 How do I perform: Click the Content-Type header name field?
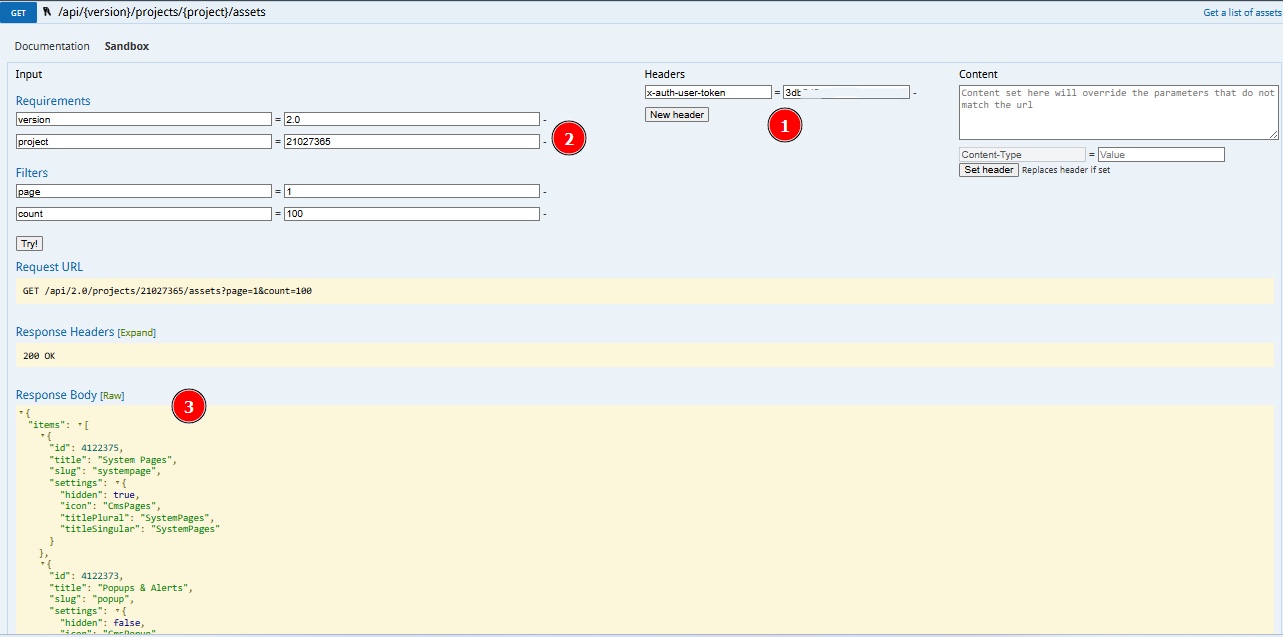pyautogui.click(x=1022, y=155)
